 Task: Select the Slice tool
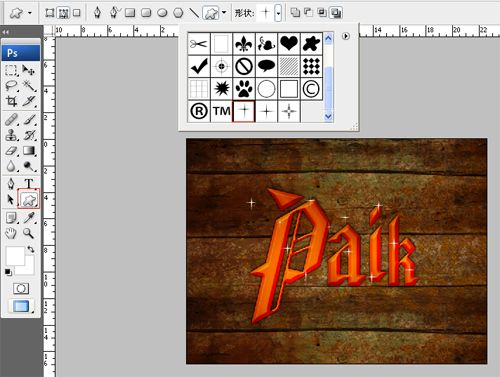tap(29, 101)
